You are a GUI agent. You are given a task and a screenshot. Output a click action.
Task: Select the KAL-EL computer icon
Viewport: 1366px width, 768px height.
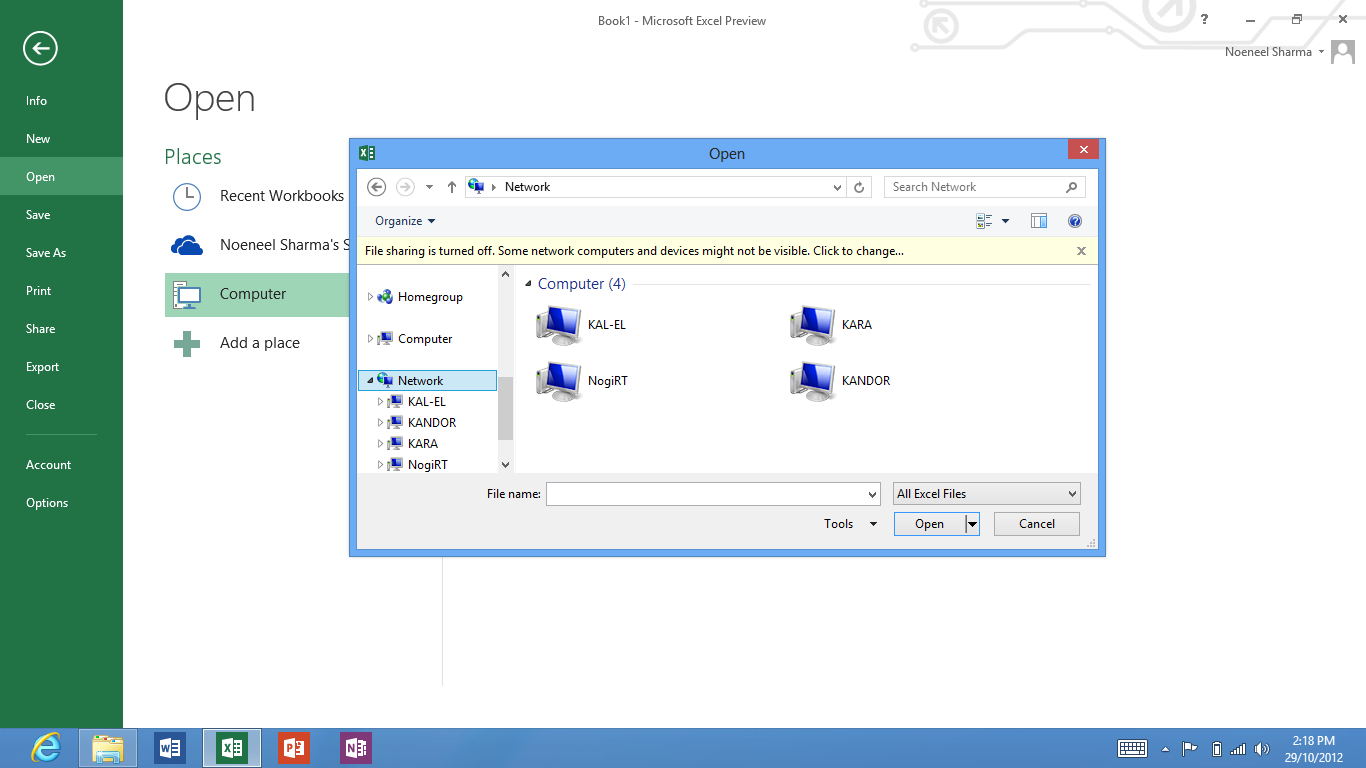click(558, 325)
